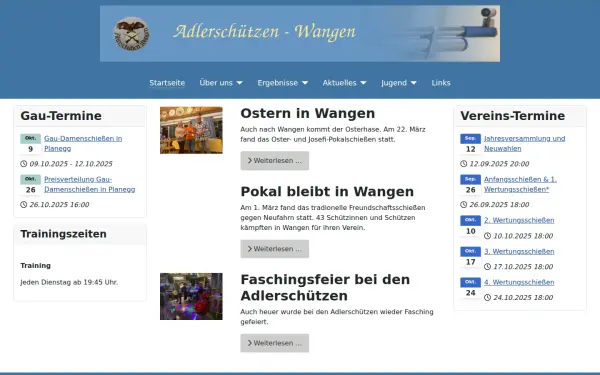600x375 pixels.
Task: Click the green Okt. 26 calendar badge
Action: [31, 184]
